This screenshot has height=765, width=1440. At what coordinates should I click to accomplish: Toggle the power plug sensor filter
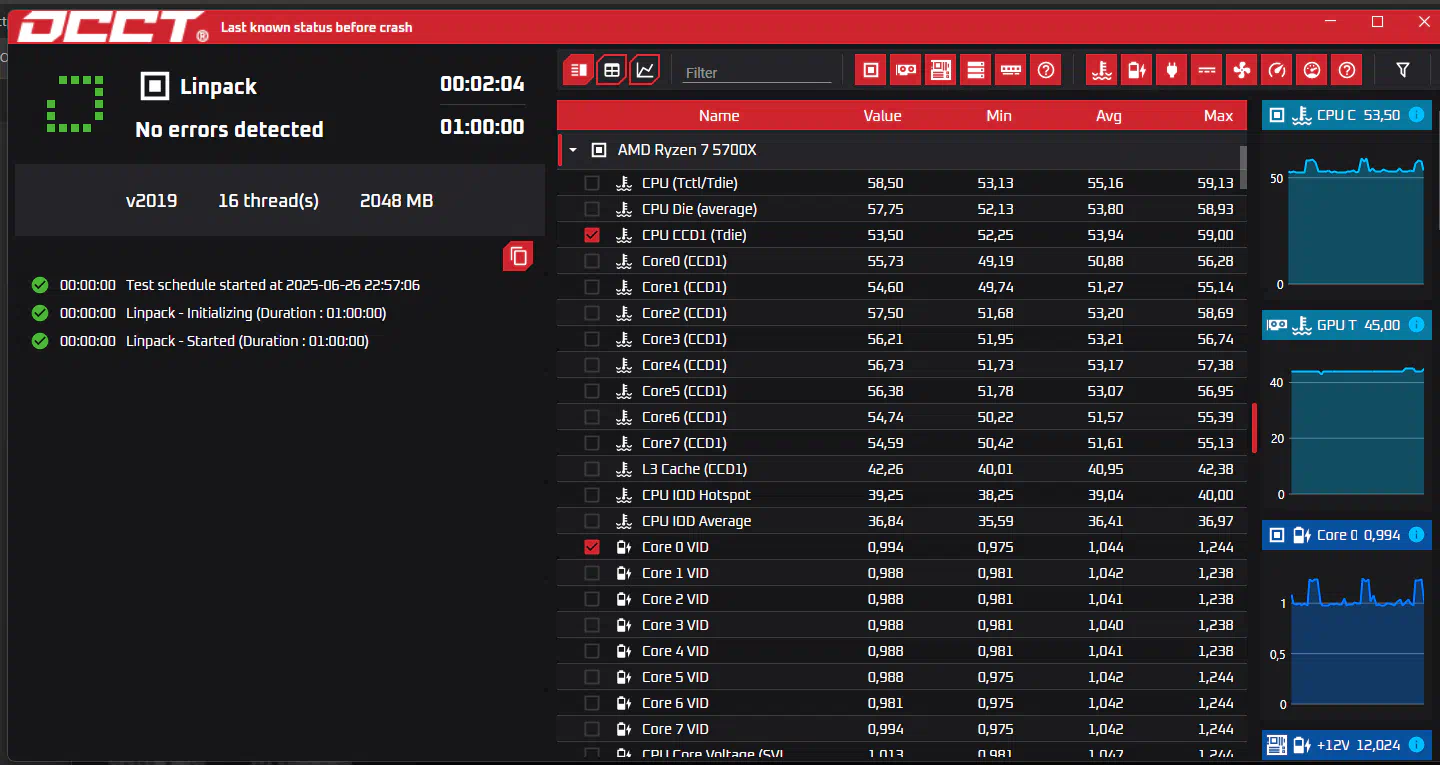[1172, 70]
